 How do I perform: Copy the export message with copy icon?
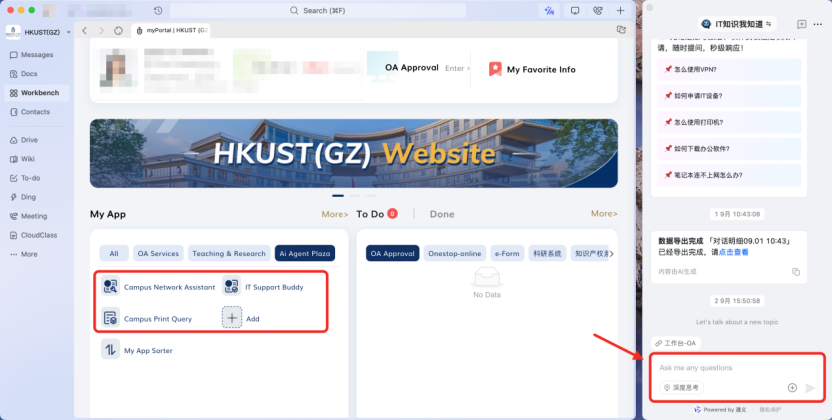(795, 272)
